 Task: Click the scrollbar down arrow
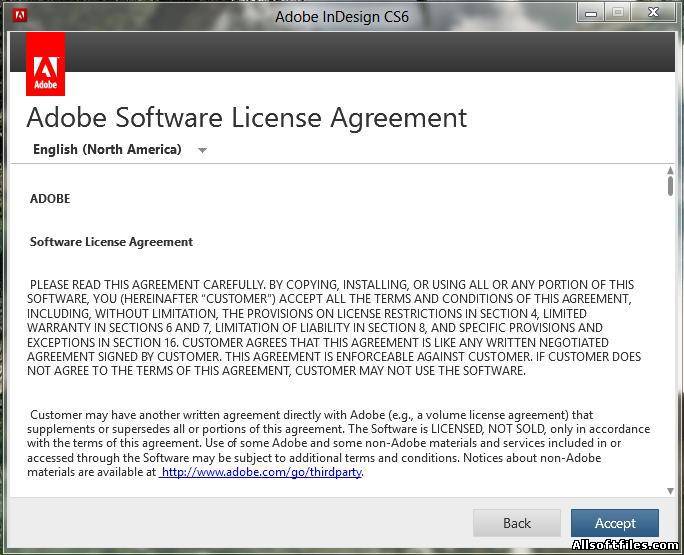(670, 491)
